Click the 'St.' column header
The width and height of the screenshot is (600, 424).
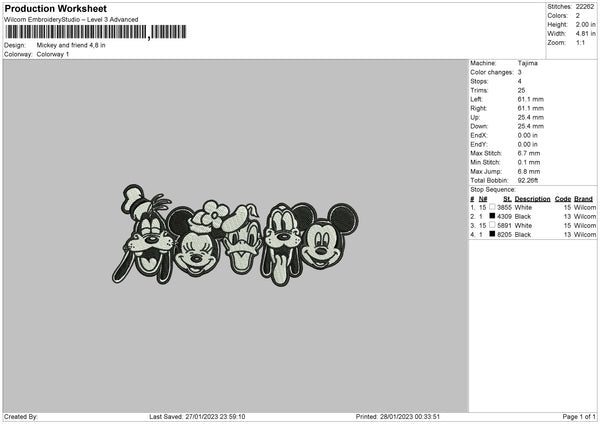coord(507,199)
